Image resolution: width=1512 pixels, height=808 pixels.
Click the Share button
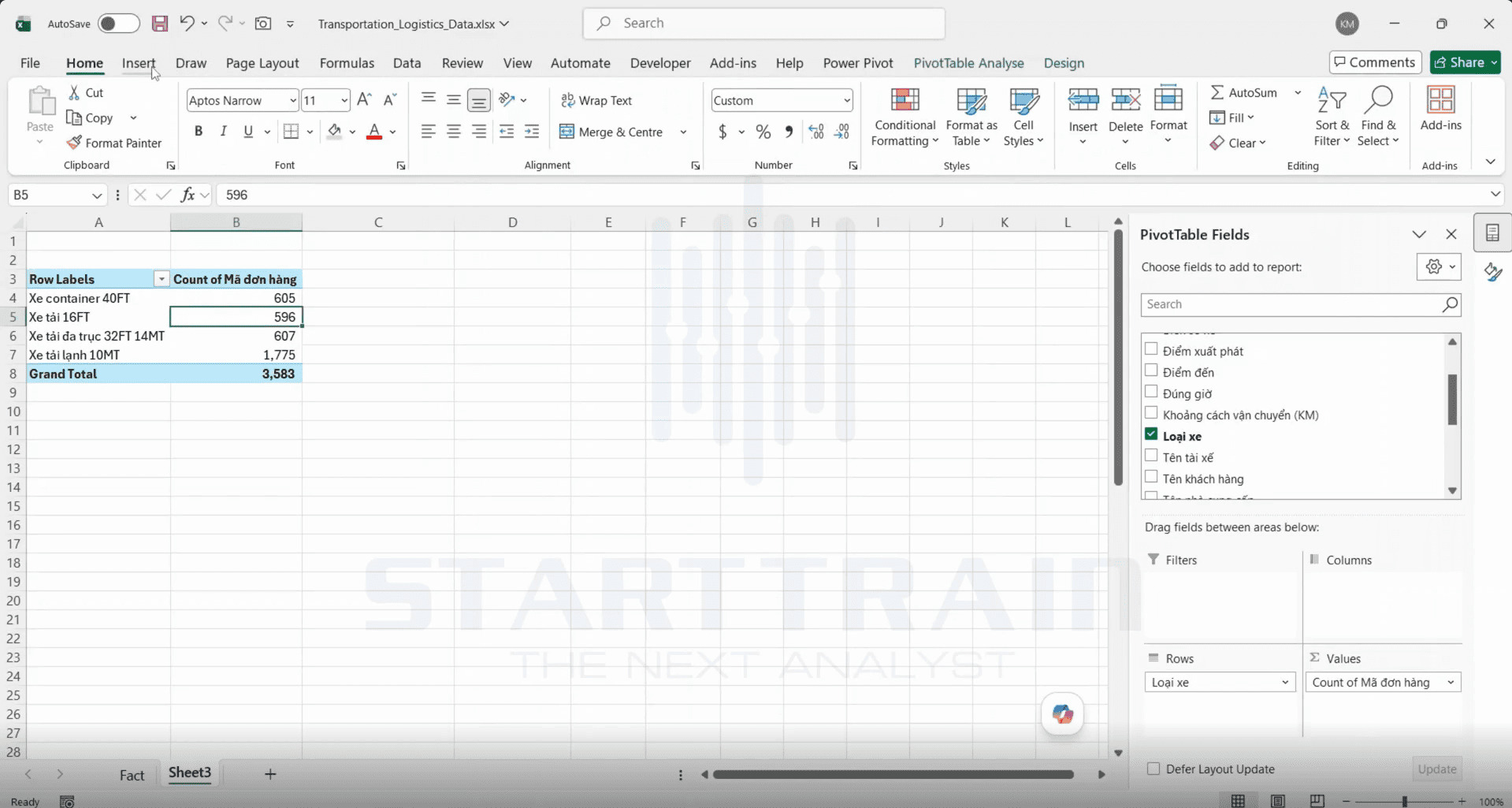tap(1466, 62)
